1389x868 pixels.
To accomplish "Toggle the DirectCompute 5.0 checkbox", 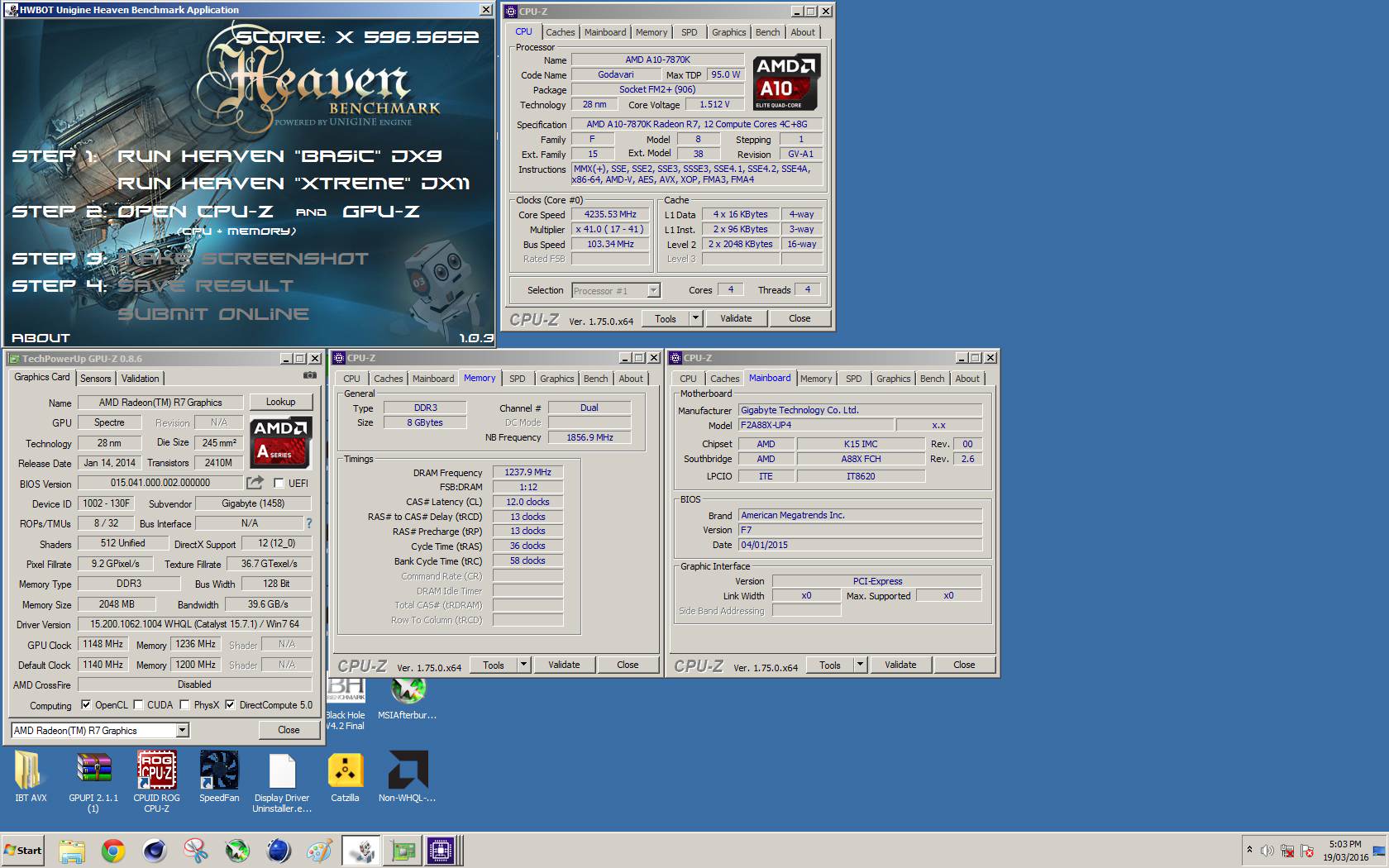I will click(230, 705).
